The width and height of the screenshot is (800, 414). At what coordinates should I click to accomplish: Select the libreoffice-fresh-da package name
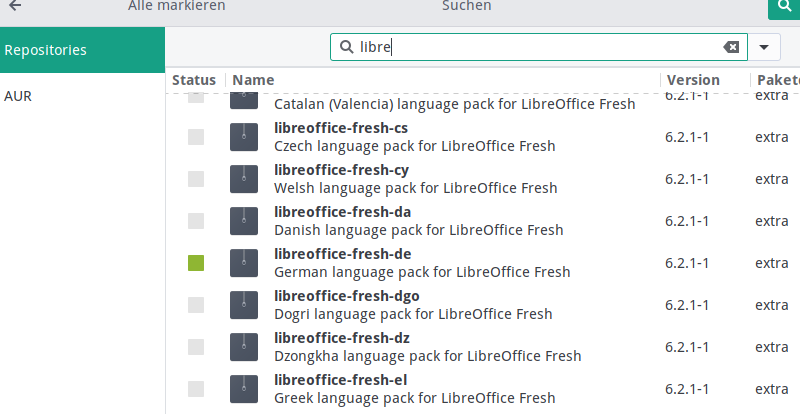pos(342,212)
